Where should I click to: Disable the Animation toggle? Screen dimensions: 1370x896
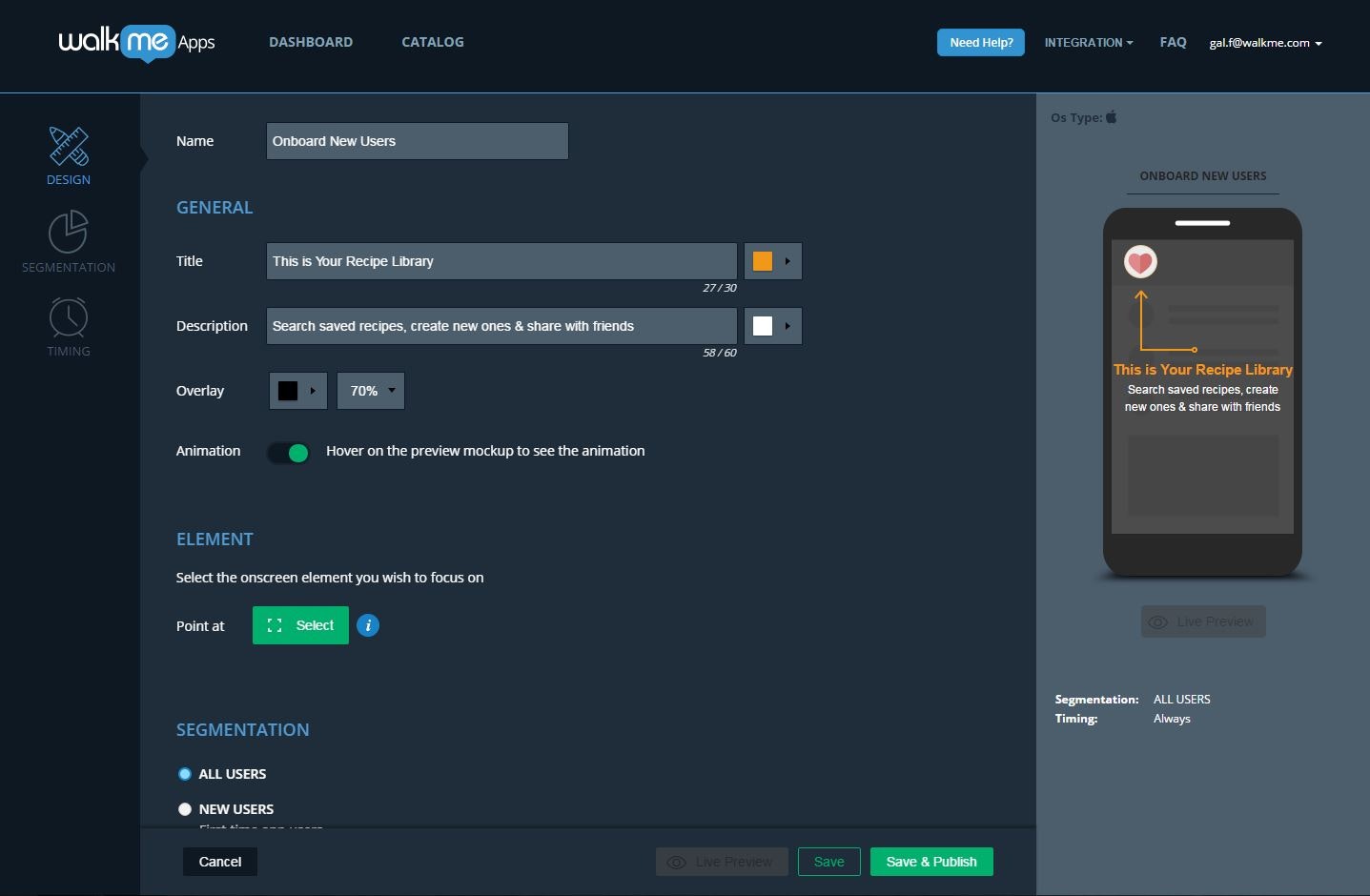click(x=289, y=453)
